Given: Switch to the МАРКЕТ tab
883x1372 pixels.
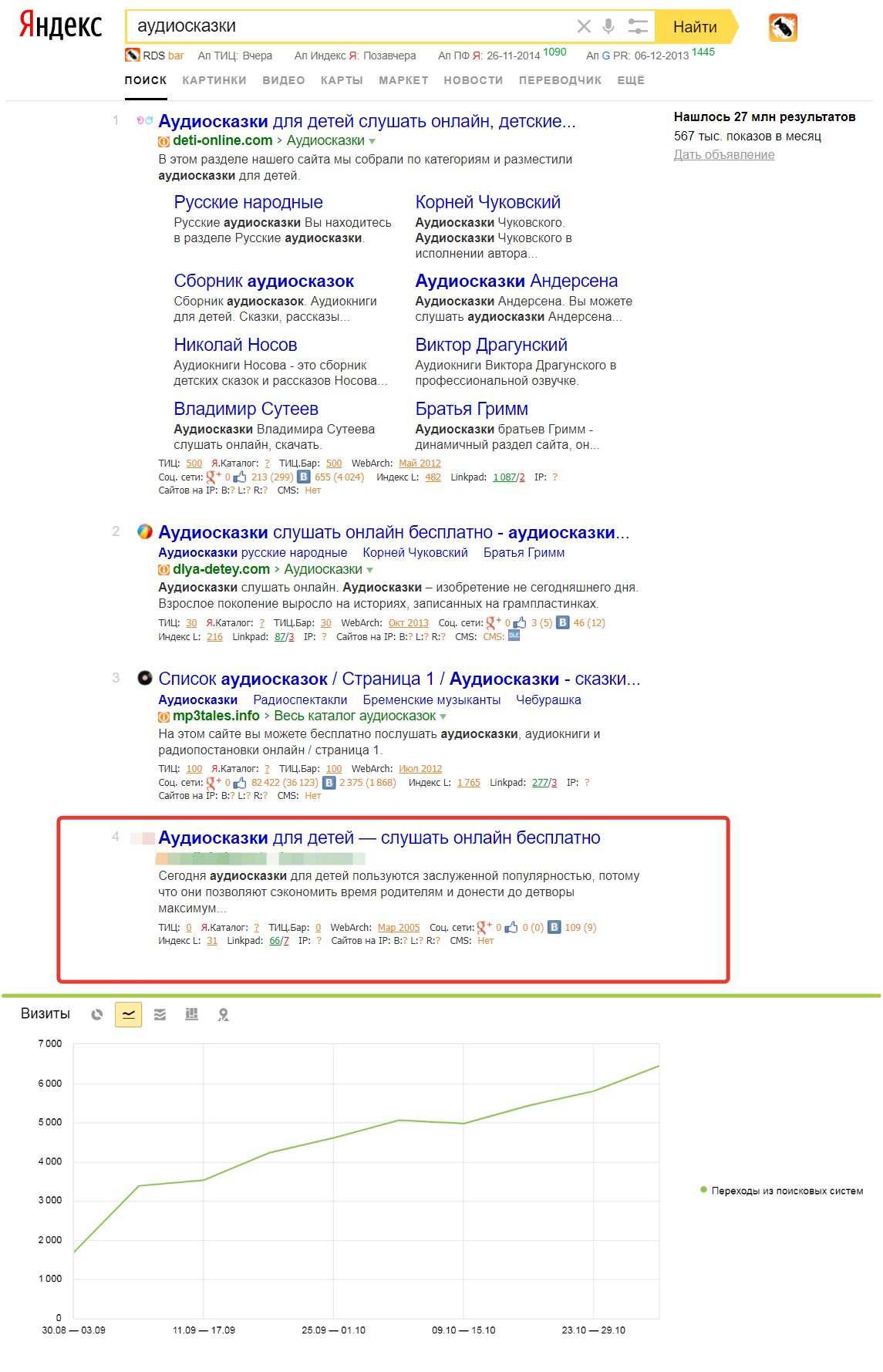Looking at the screenshot, I should point(403,80).
